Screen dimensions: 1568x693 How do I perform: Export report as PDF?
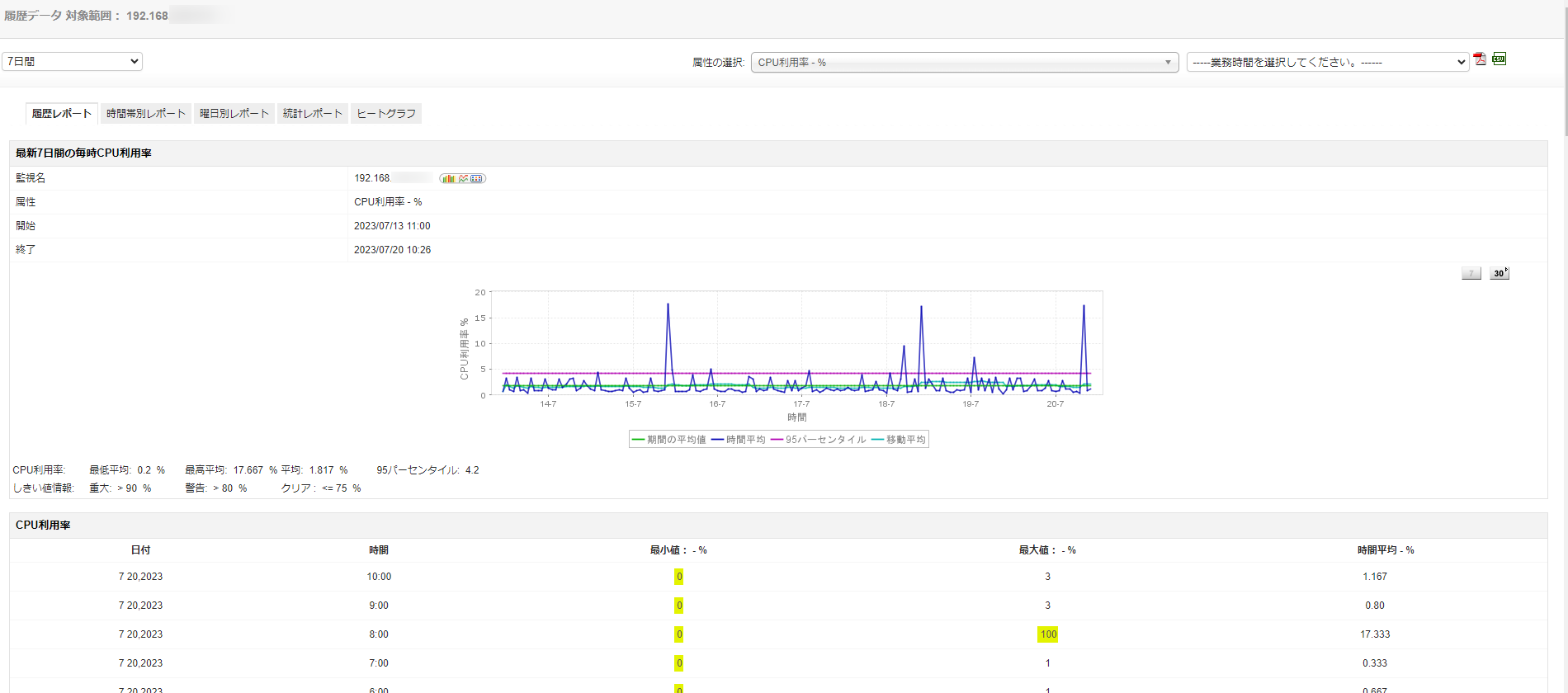[x=1480, y=59]
